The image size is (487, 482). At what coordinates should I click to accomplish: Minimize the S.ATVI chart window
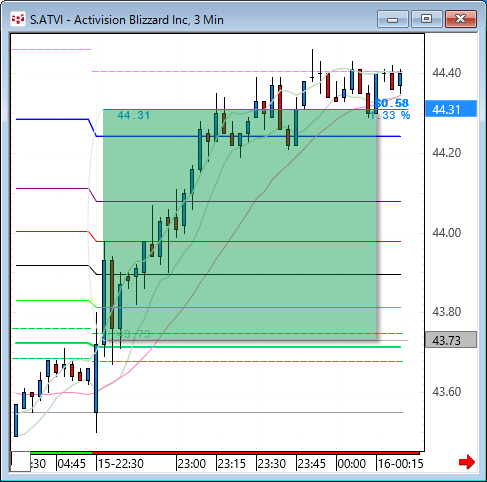[x=393, y=19]
